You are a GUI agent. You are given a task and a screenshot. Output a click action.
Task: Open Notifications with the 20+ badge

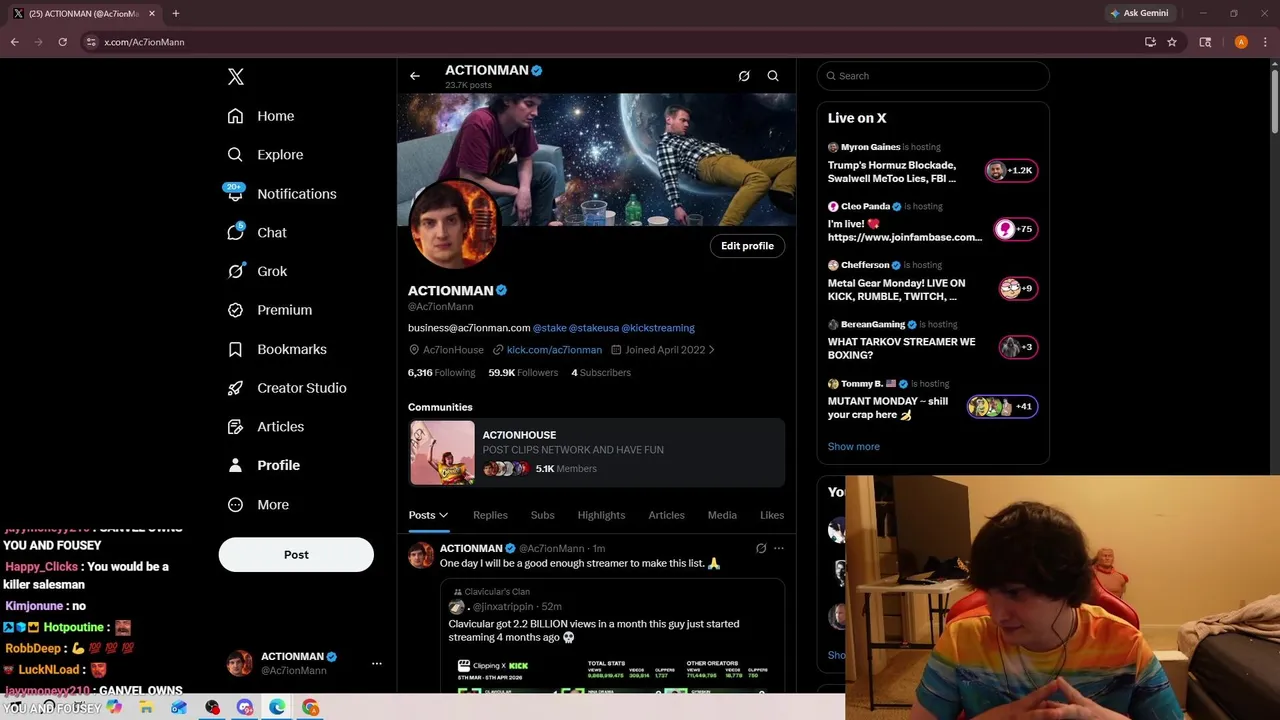click(x=282, y=194)
